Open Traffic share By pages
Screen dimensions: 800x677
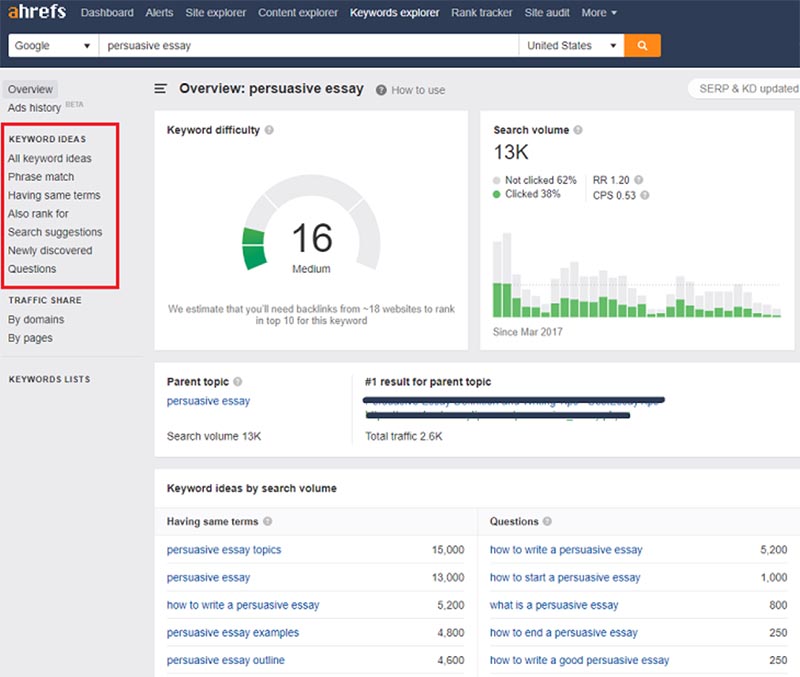pyautogui.click(x=30, y=338)
